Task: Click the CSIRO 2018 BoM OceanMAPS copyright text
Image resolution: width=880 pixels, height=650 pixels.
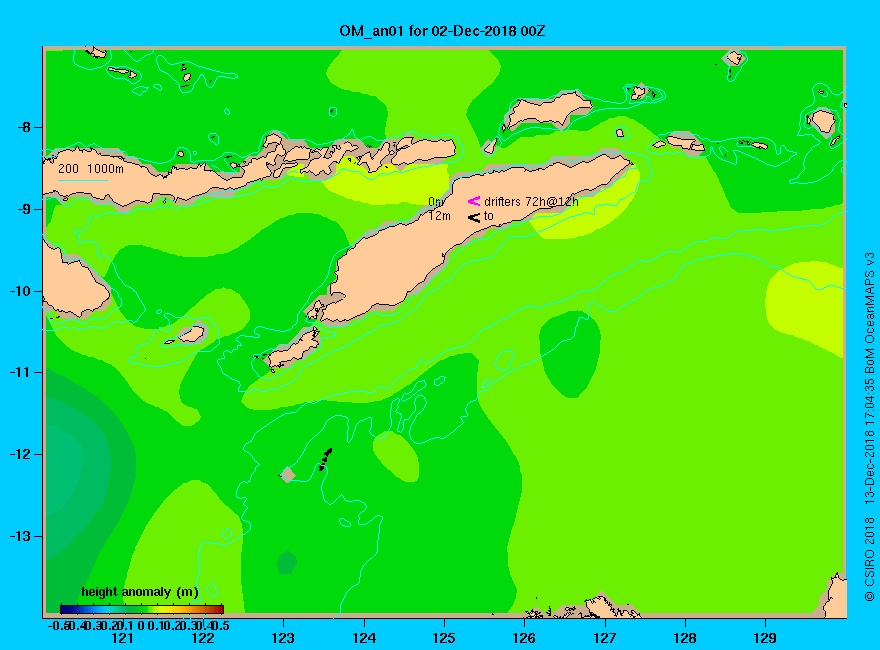Action: (x=869, y=427)
